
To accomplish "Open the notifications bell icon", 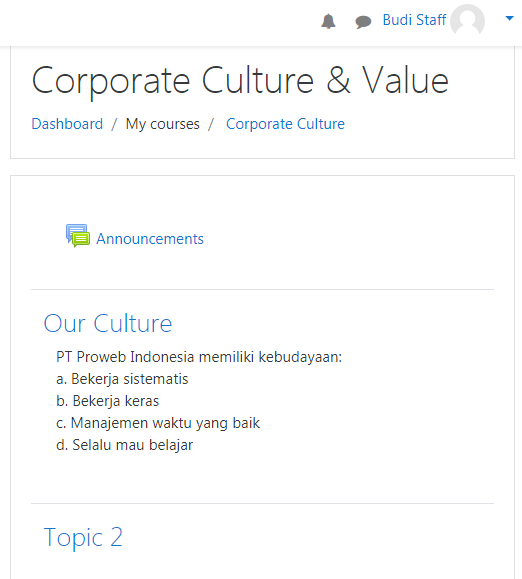I will [x=328, y=21].
